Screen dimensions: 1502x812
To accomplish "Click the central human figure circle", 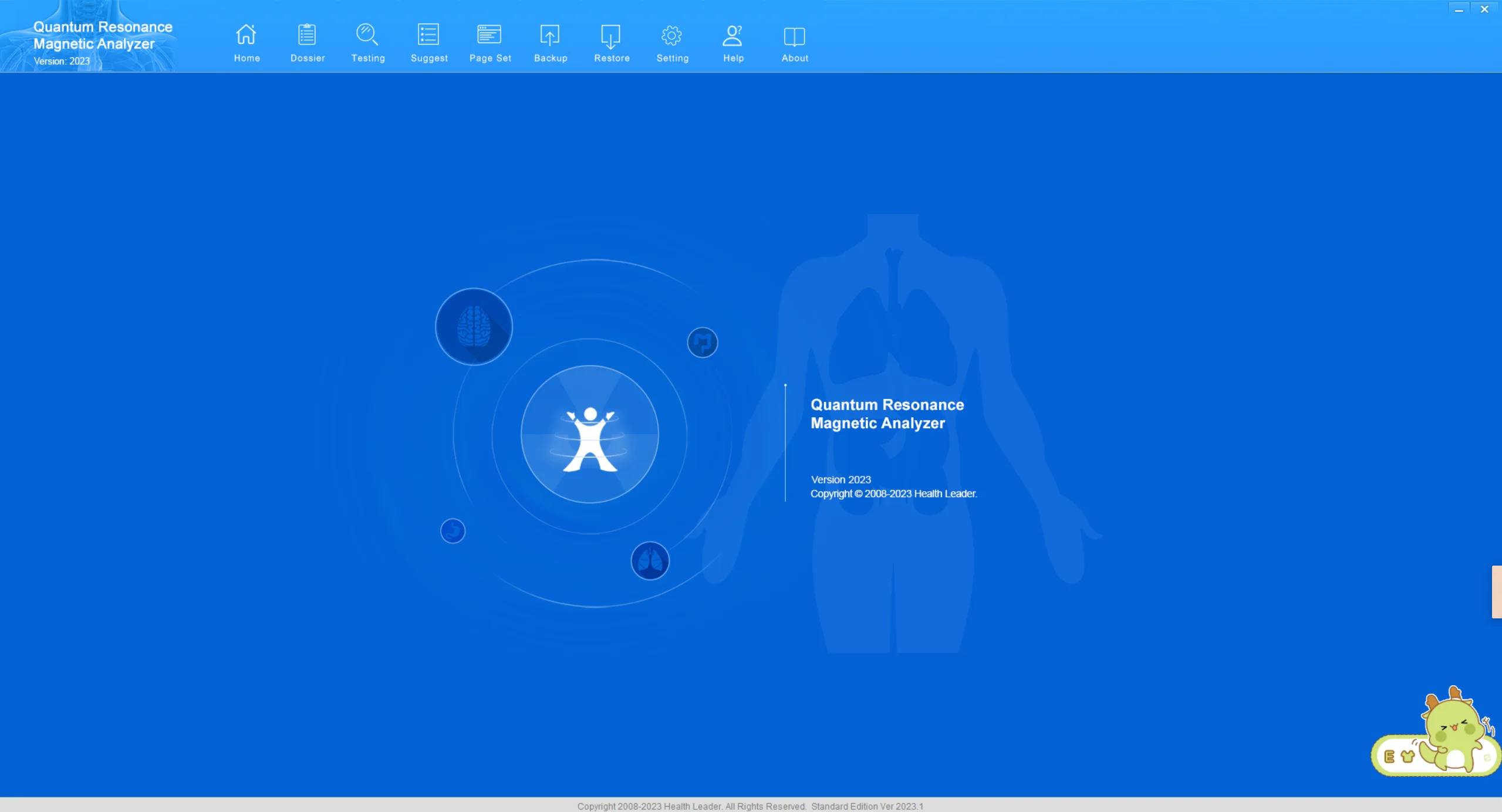I will [x=589, y=435].
